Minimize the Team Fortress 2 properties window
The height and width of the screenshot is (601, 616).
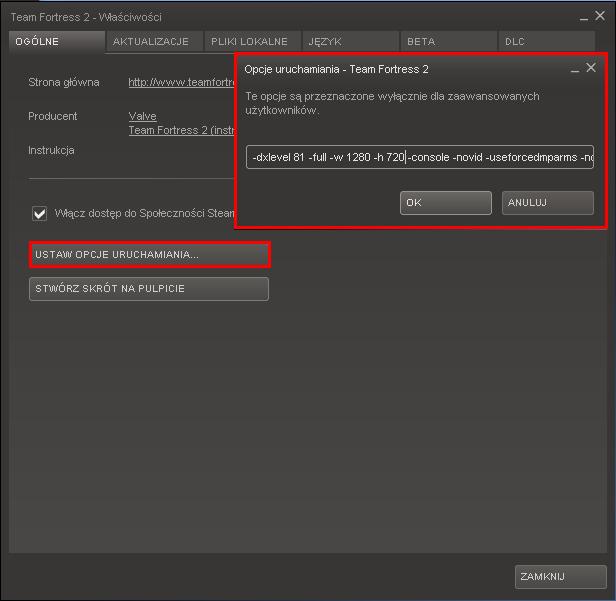tap(584, 18)
